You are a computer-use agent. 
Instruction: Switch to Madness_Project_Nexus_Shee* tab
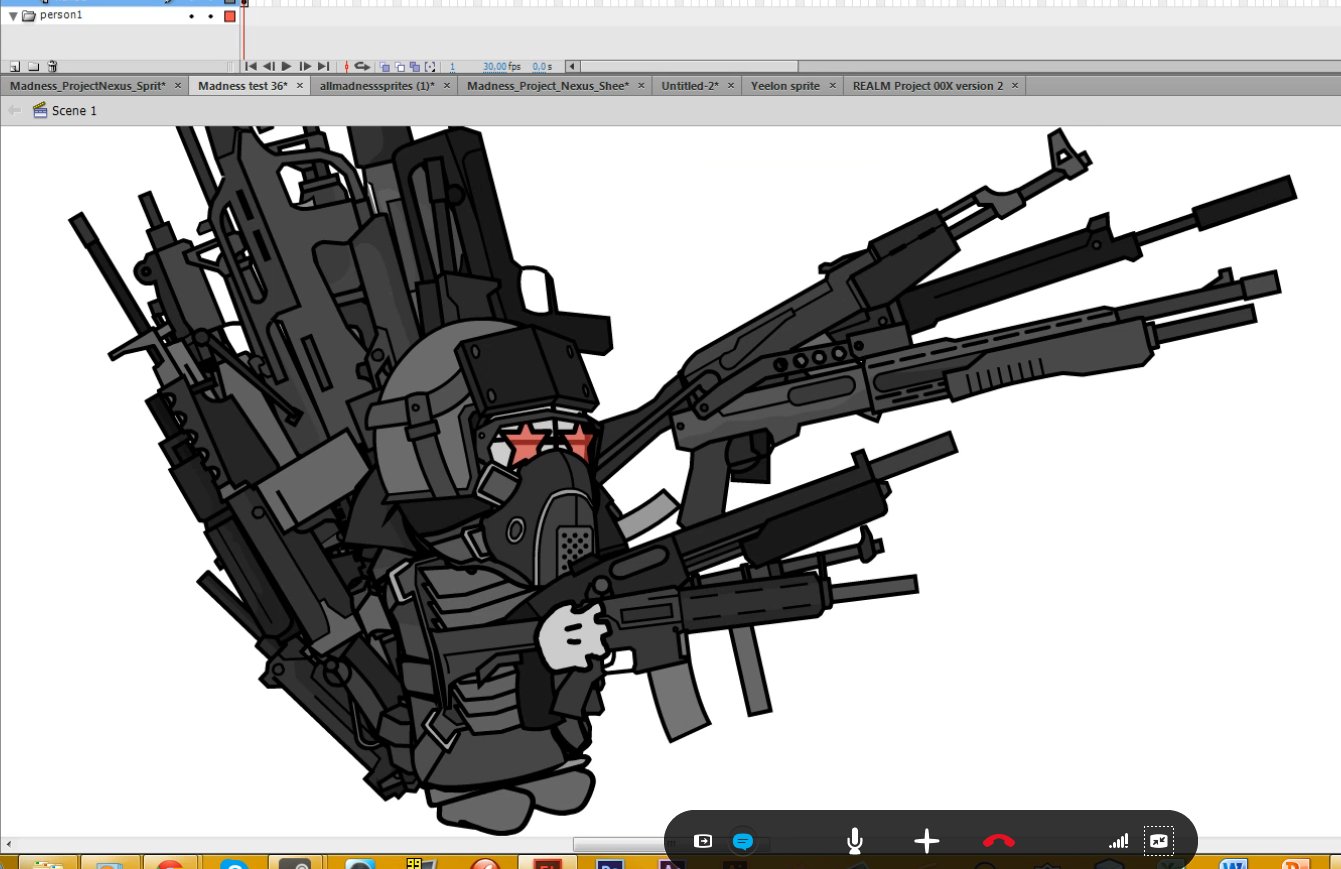(548, 86)
